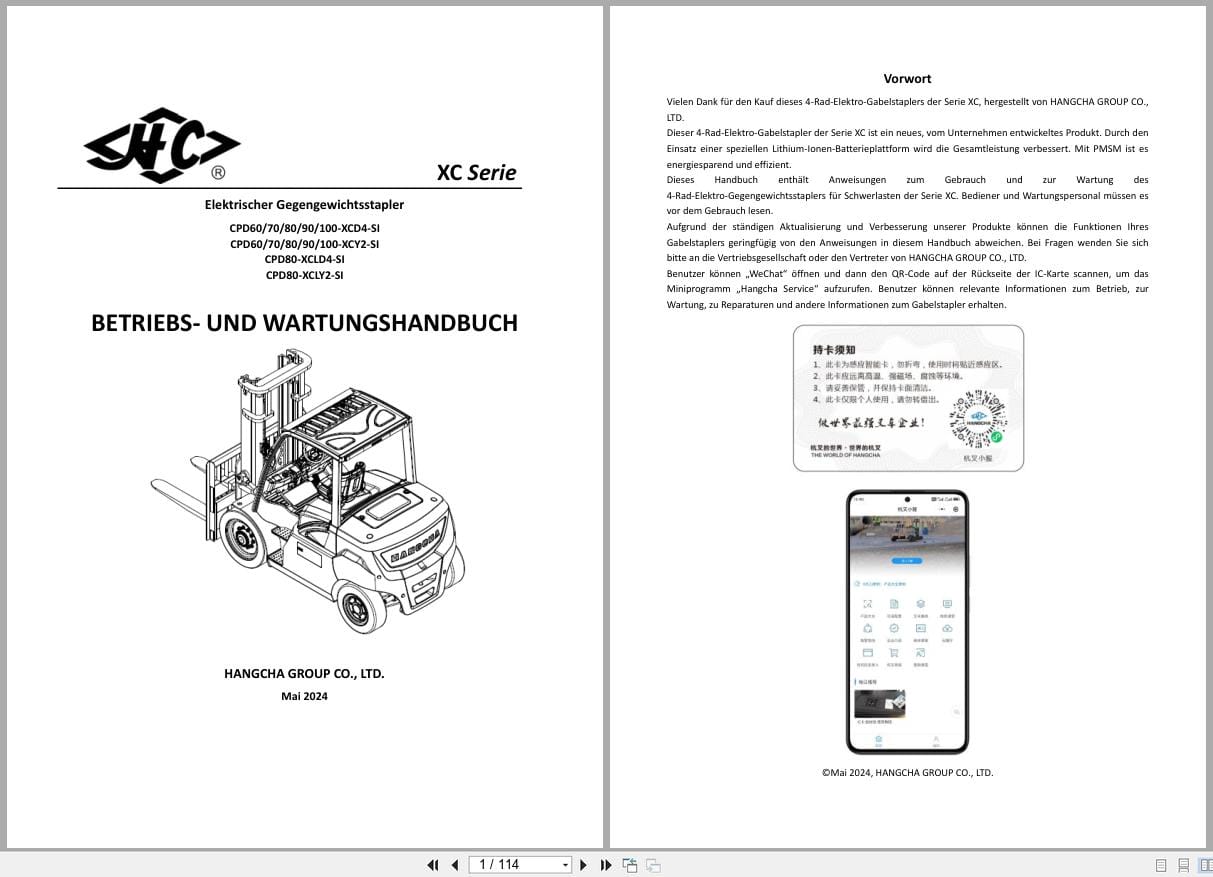Select the continuous scrolling layout icon

(1184, 864)
